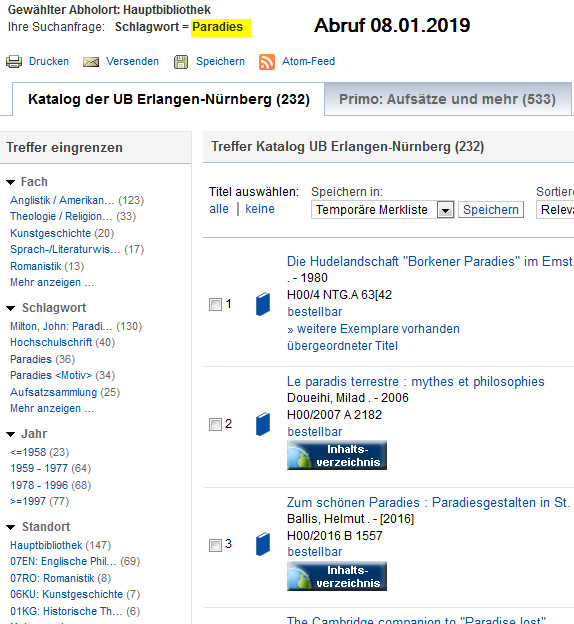This screenshot has width=574, height=624.
Task: Open Inhaltsverzeichnis for Zum schönen Paradies
Action: (x=337, y=576)
